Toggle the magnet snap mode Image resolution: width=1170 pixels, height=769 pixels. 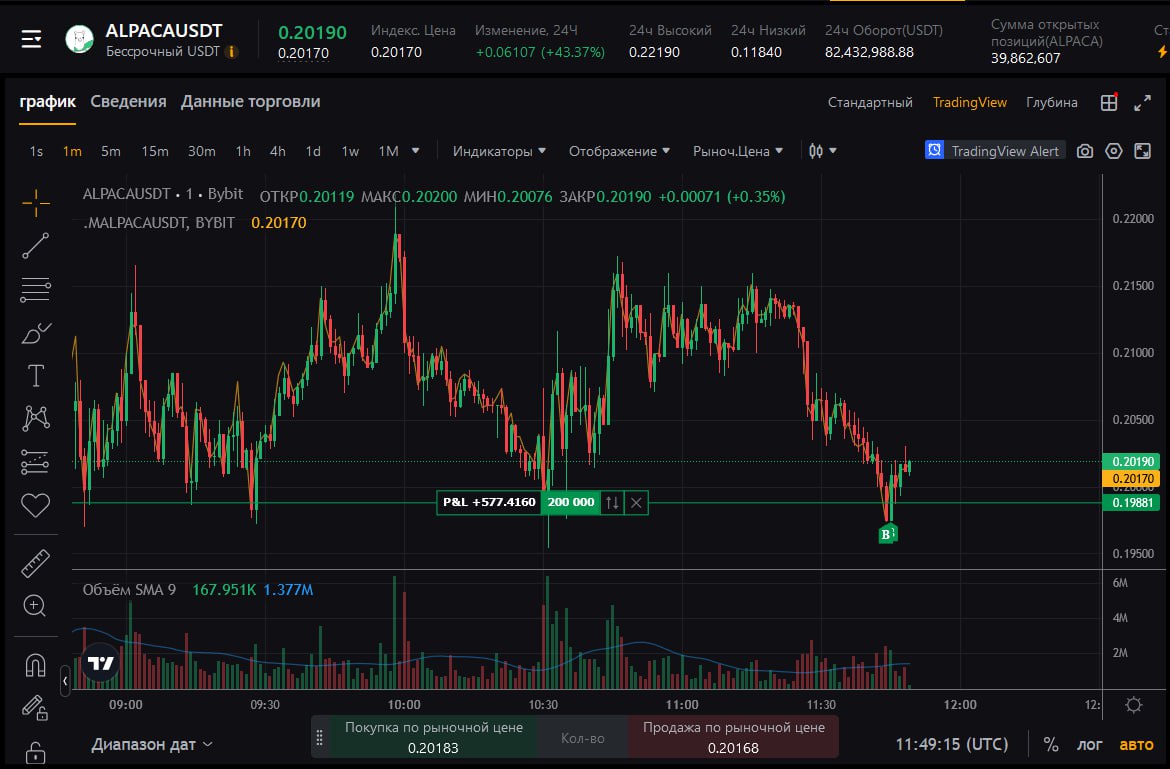[x=35, y=664]
